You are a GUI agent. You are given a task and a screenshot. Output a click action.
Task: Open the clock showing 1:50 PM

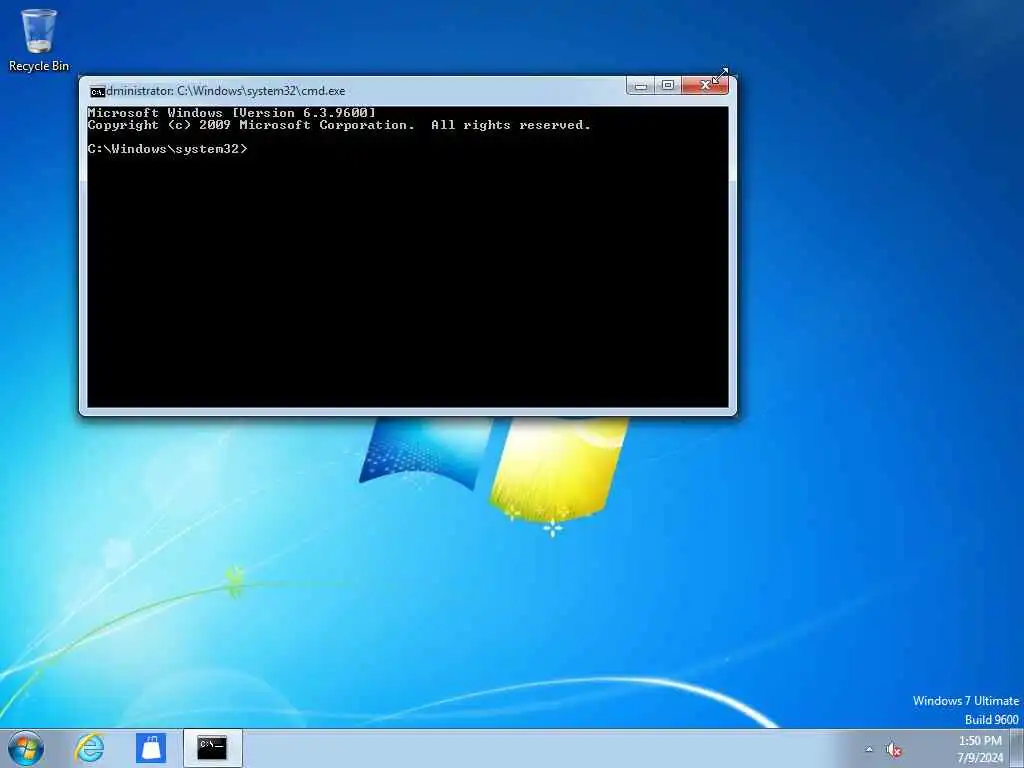pos(980,749)
